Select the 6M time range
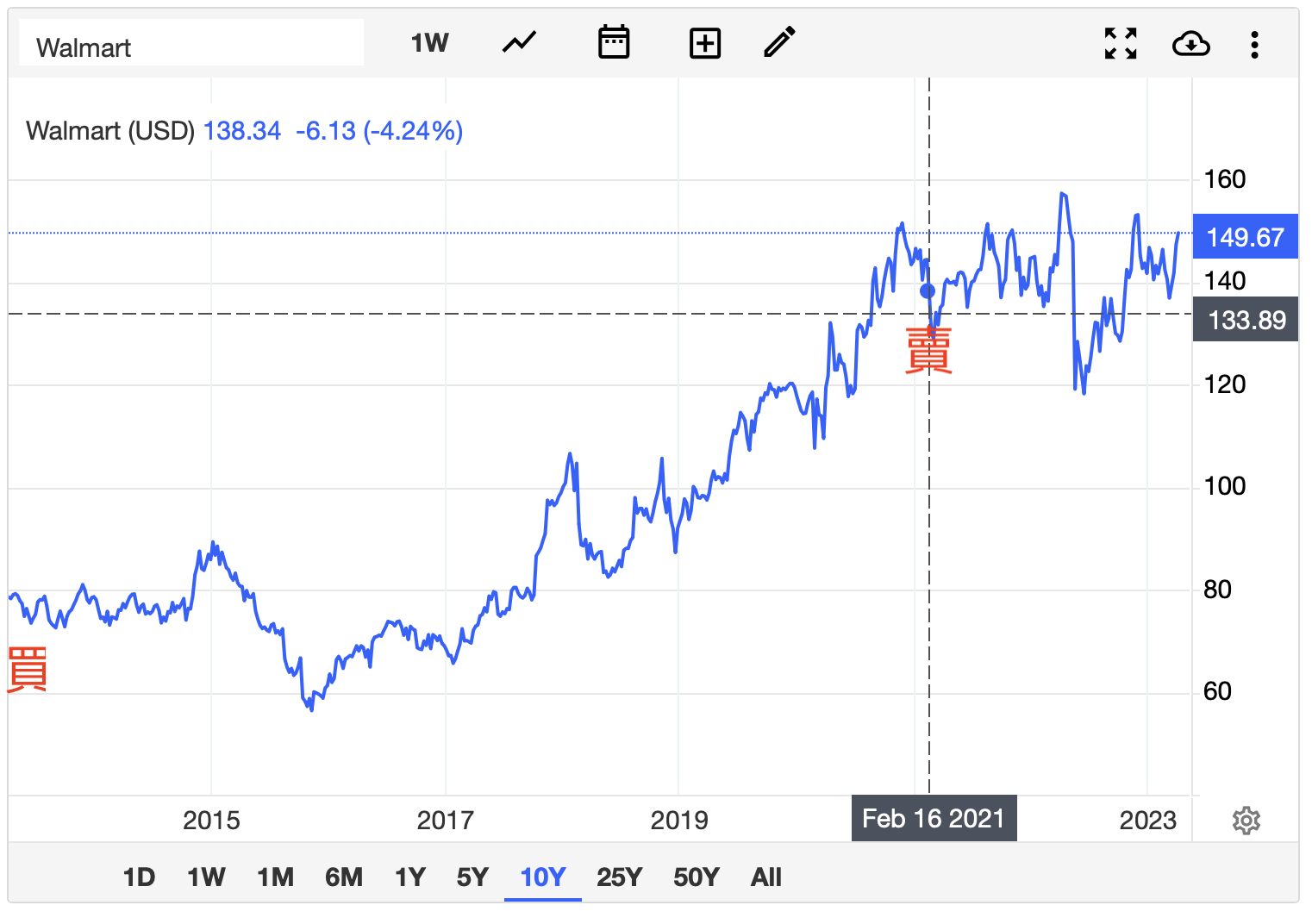 344,877
